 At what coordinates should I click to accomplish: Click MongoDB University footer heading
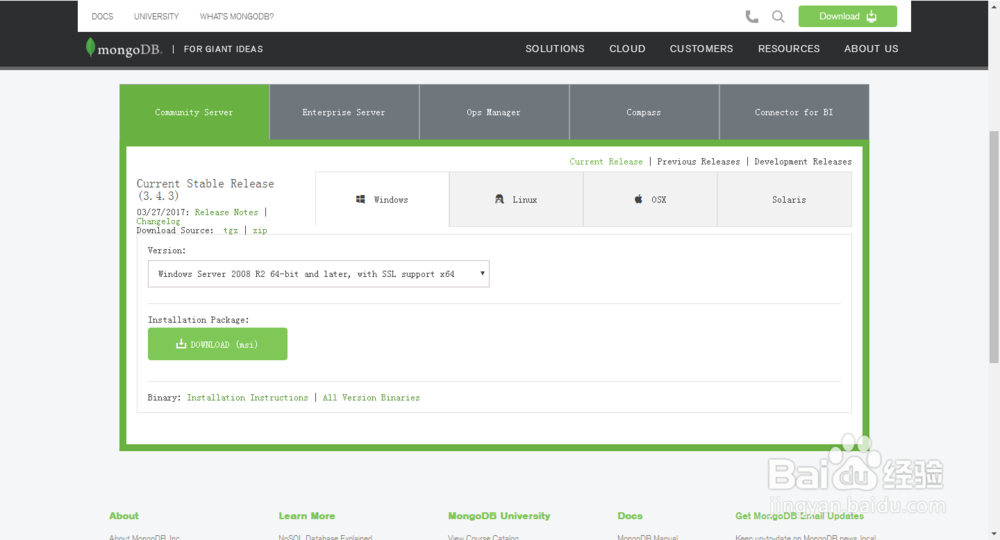click(499, 516)
